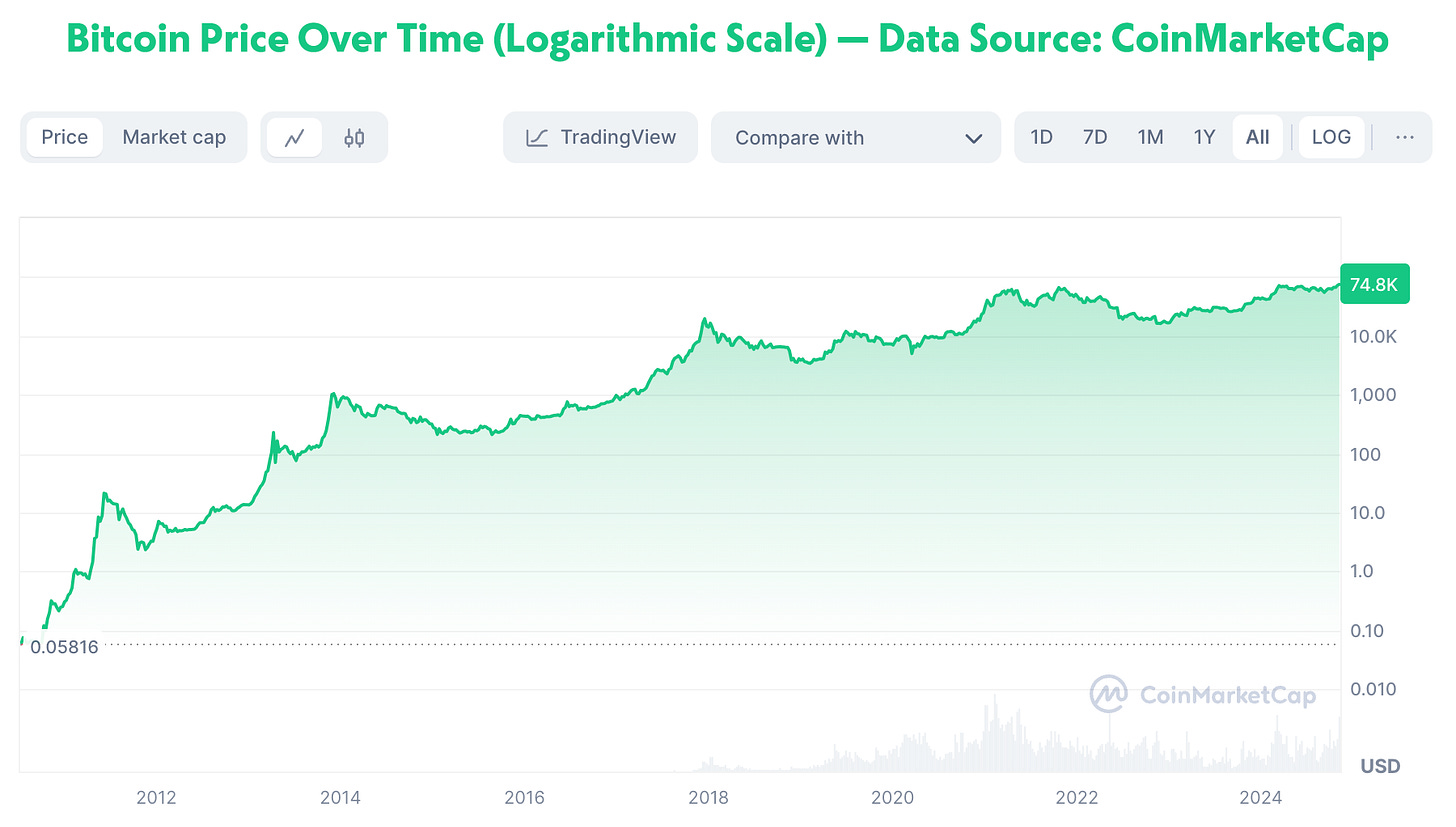Switch to the line chart view icon
The image size is (1456, 827).
click(x=294, y=138)
